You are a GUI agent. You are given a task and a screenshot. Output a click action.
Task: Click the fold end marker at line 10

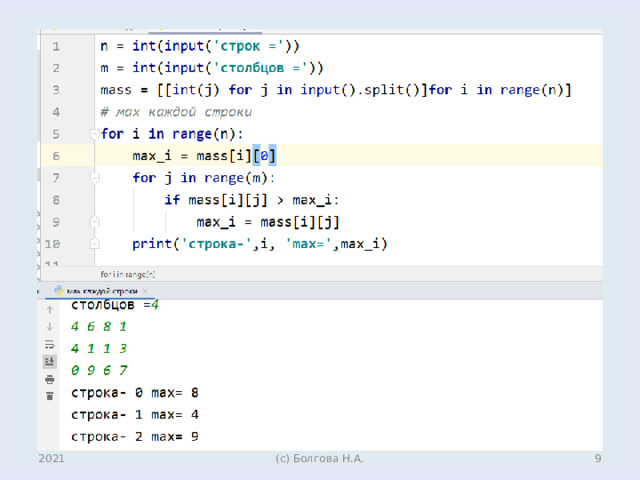94,244
